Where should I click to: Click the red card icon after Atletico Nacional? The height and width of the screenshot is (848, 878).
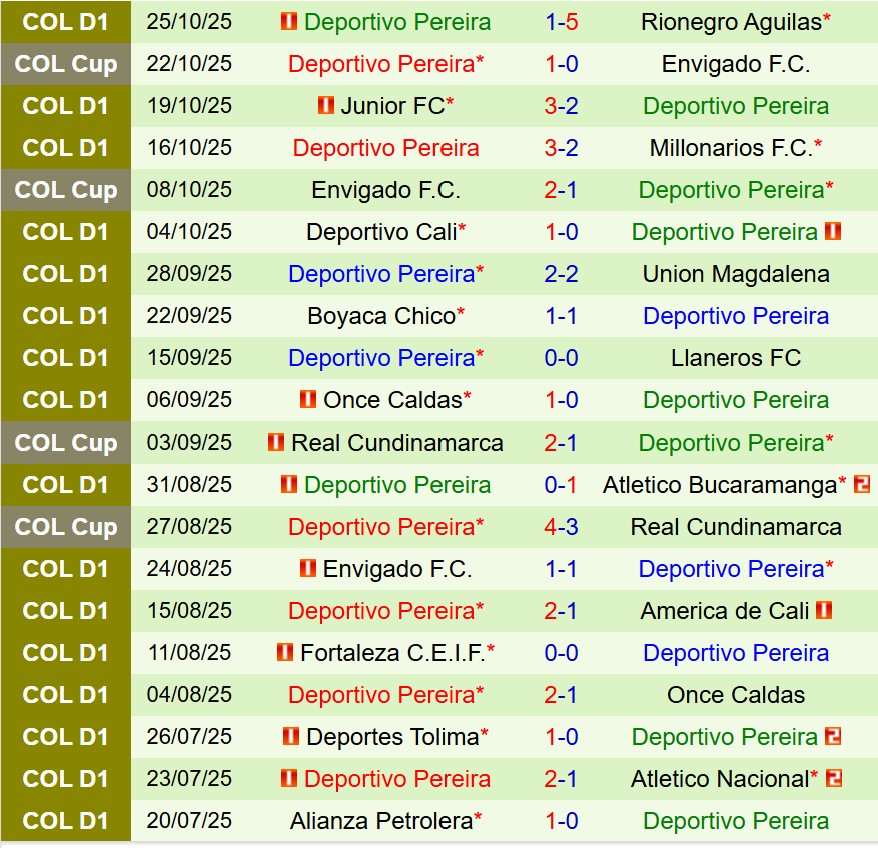click(x=834, y=779)
